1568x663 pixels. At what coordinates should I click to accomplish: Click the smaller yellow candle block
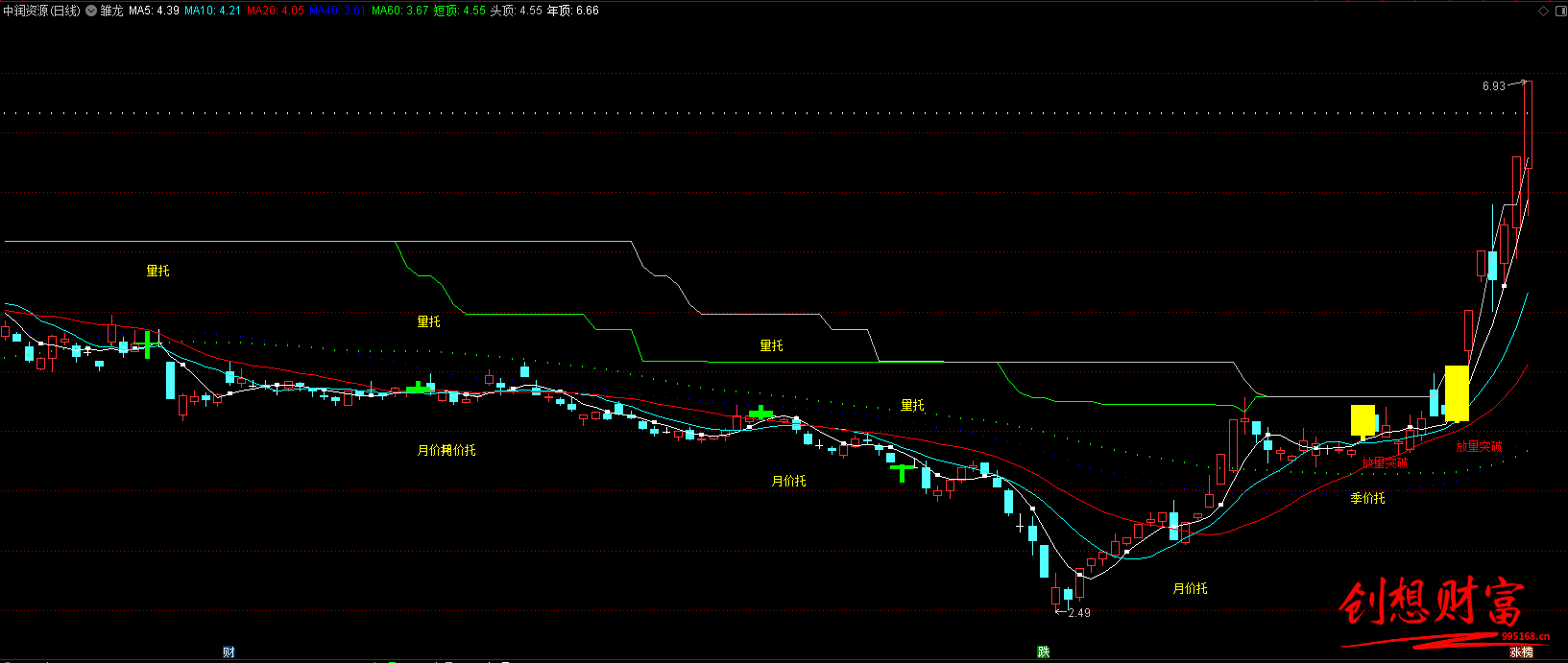point(1363,420)
